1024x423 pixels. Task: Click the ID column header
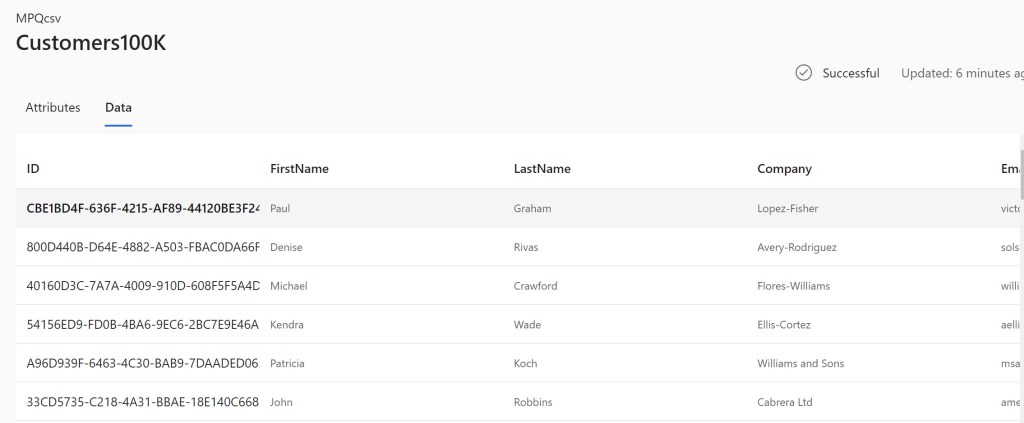[x=33, y=169]
